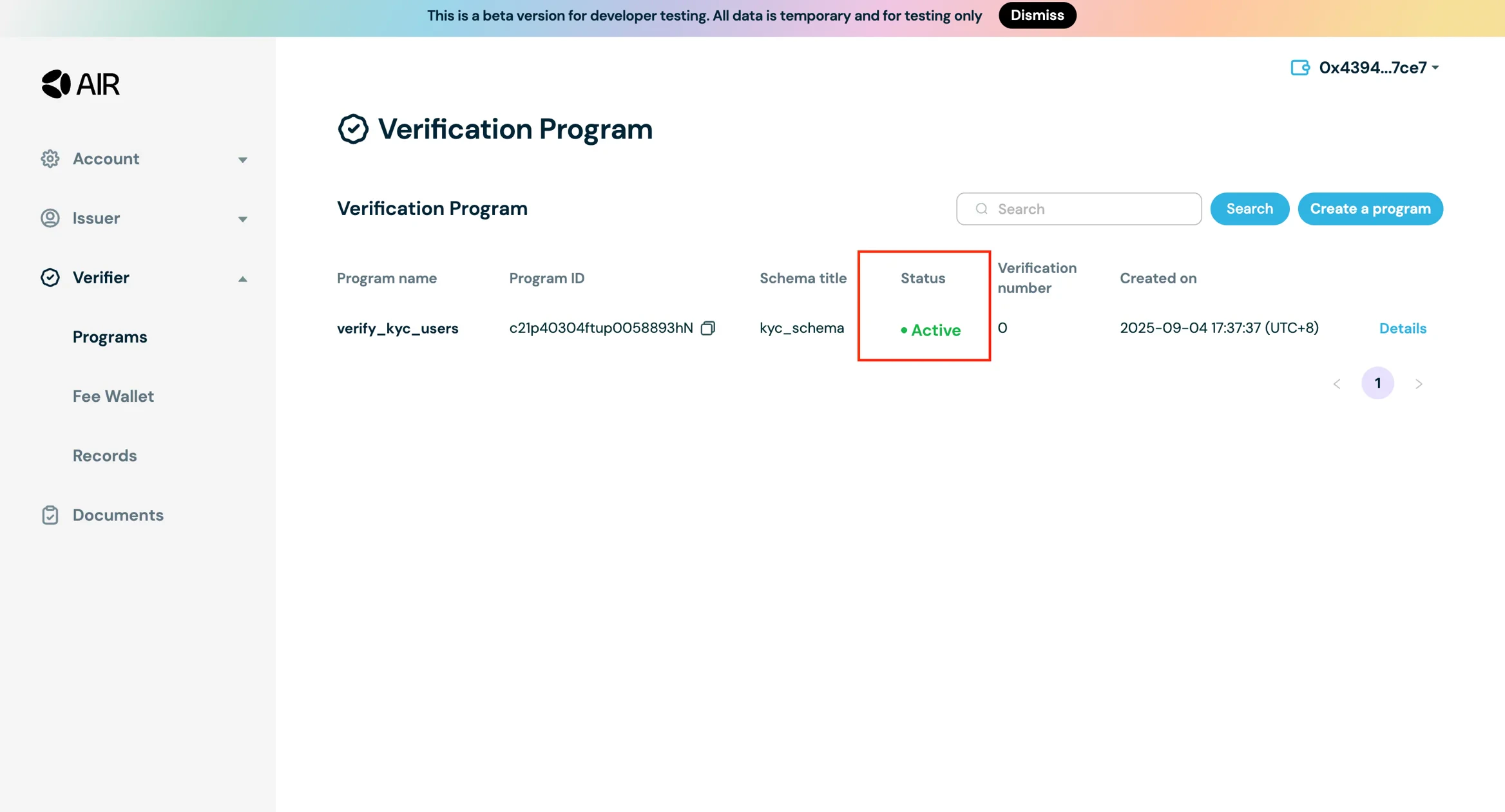Select the Account settings gear icon
The image size is (1505, 812).
[50, 158]
